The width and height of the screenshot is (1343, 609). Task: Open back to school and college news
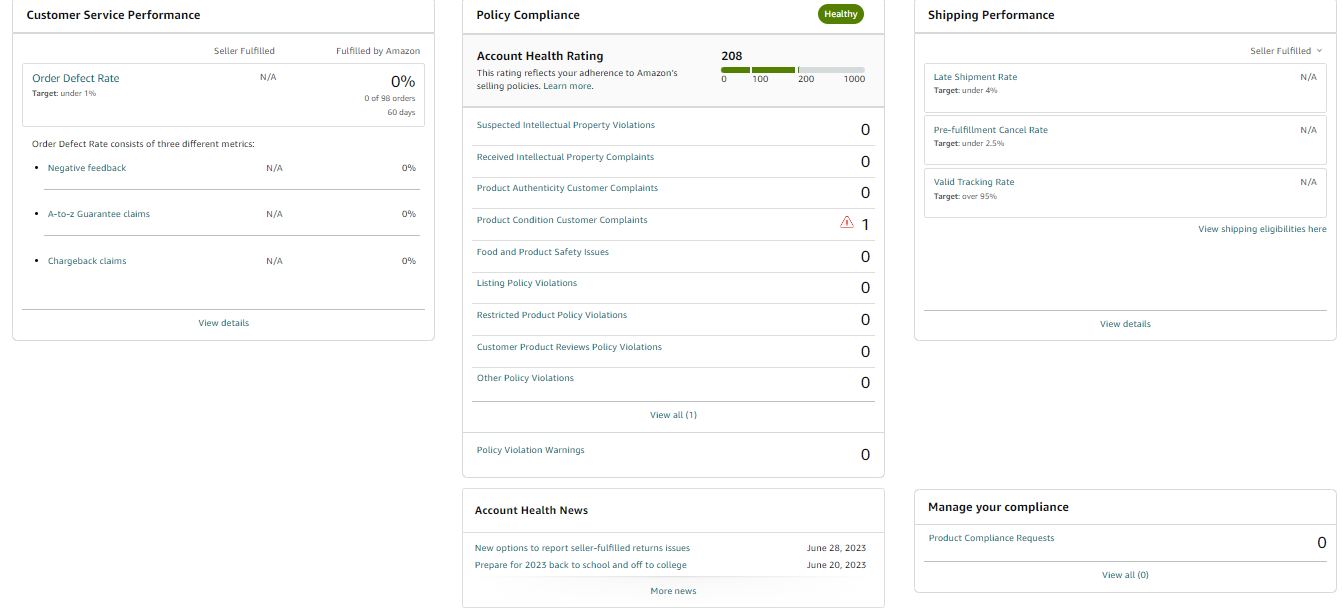tap(581, 565)
